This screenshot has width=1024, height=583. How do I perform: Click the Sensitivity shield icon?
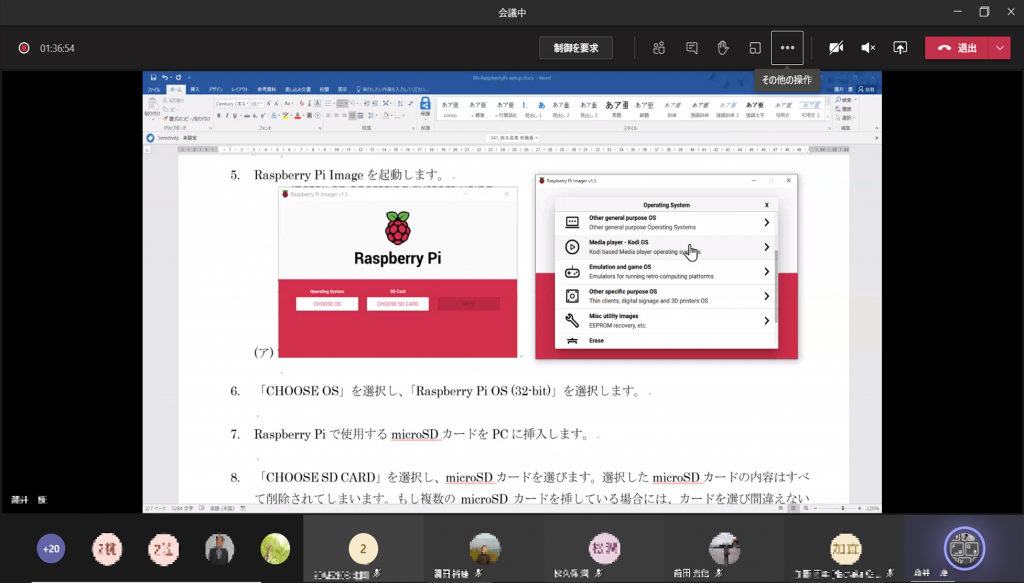pos(151,138)
